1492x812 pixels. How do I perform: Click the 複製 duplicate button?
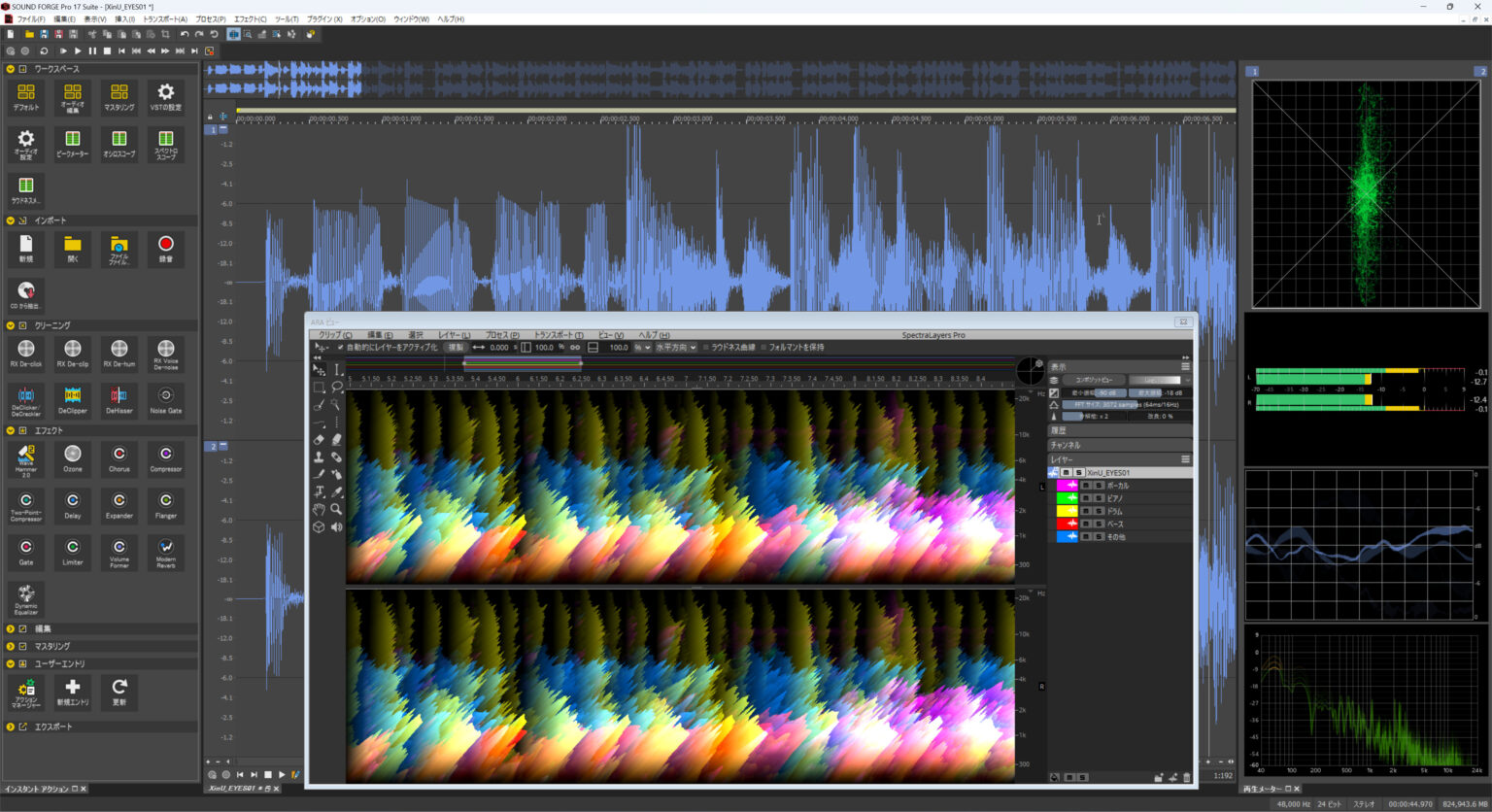click(456, 347)
